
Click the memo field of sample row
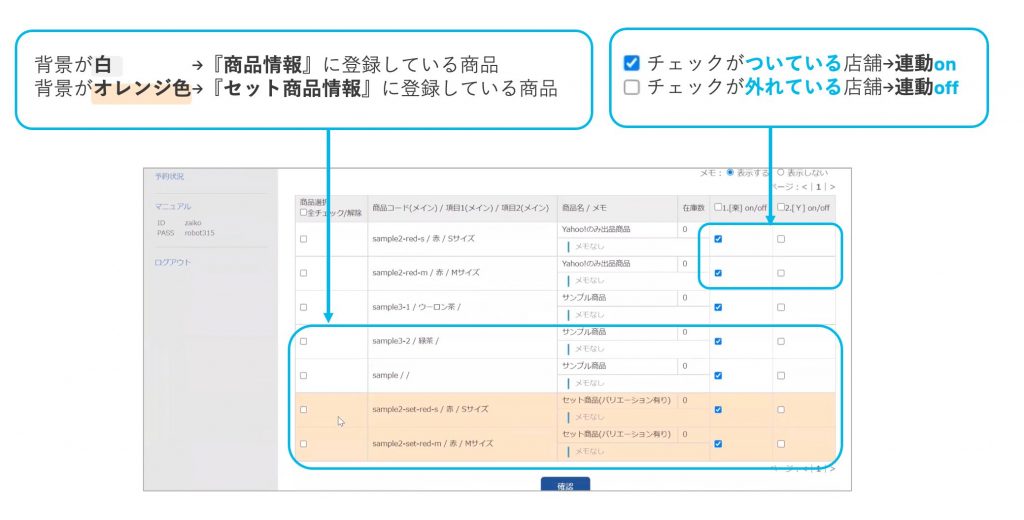pyautogui.click(x=615, y=382)
